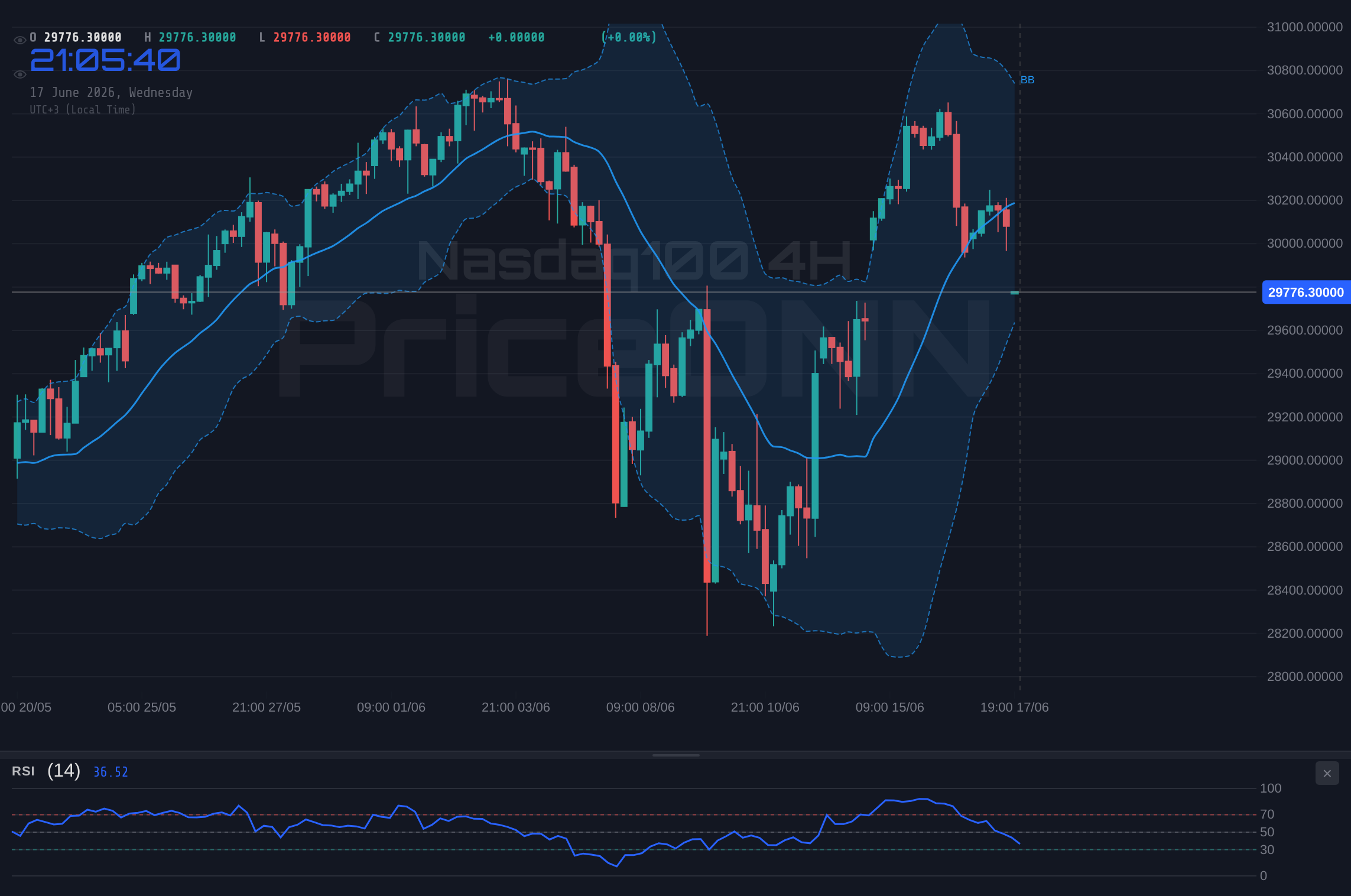Click the UTC+3 (Local Time) label
Image resolution: width=1351 pixels, height=896 pixels.
(83, 109)
